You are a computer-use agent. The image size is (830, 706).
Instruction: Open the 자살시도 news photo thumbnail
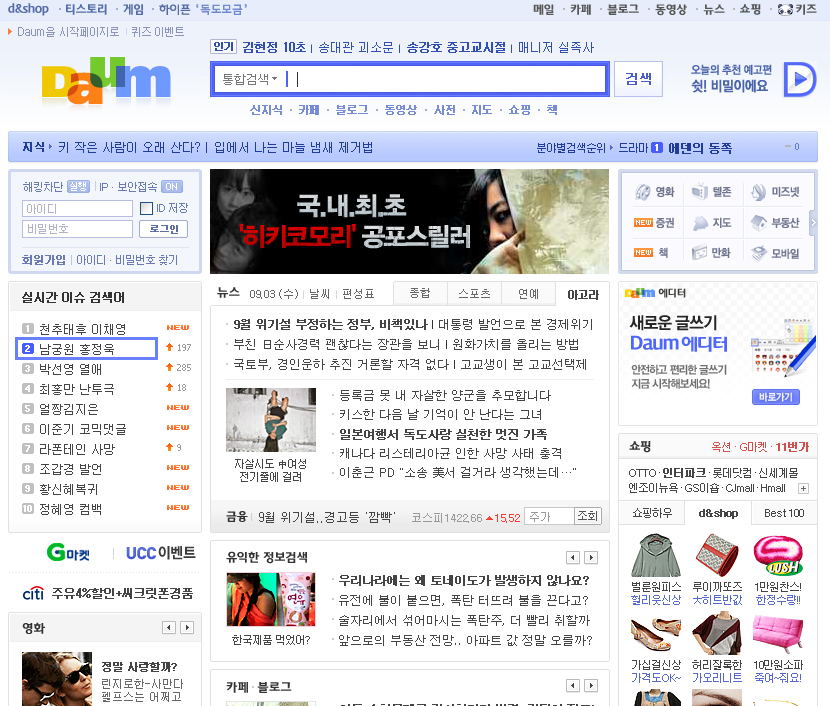pos(271,420)
